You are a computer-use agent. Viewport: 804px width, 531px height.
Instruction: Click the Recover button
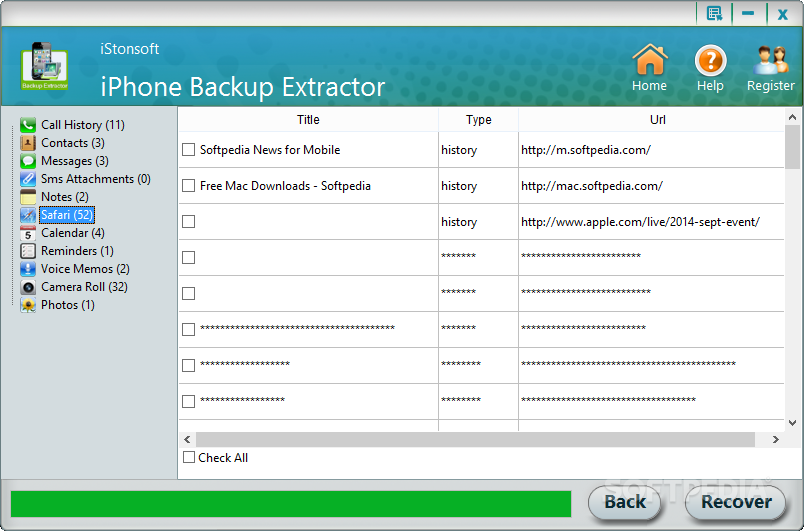click(x=736, y=502)
